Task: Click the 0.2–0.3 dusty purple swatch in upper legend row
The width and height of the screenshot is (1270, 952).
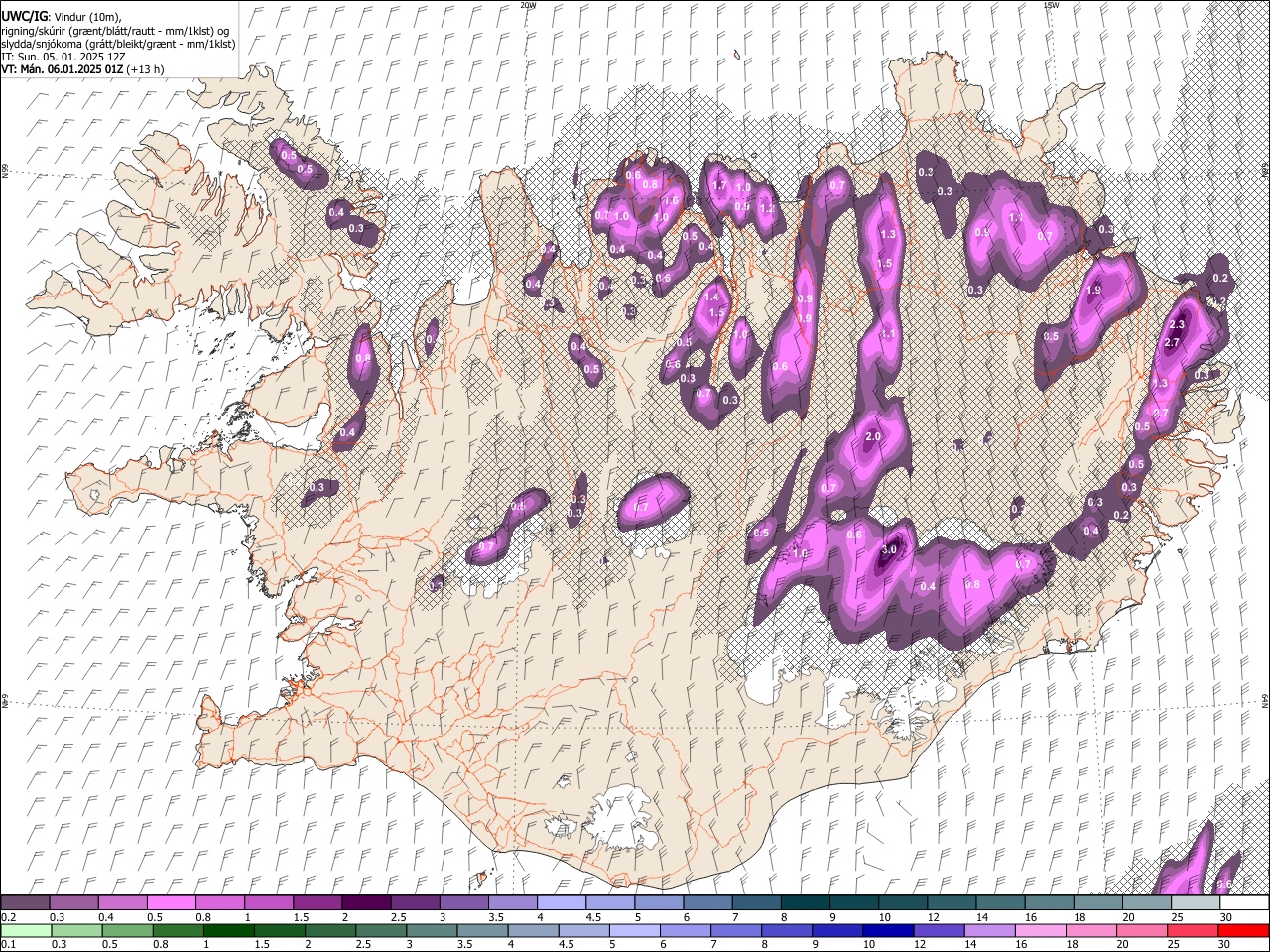Action: pos(26,903)
